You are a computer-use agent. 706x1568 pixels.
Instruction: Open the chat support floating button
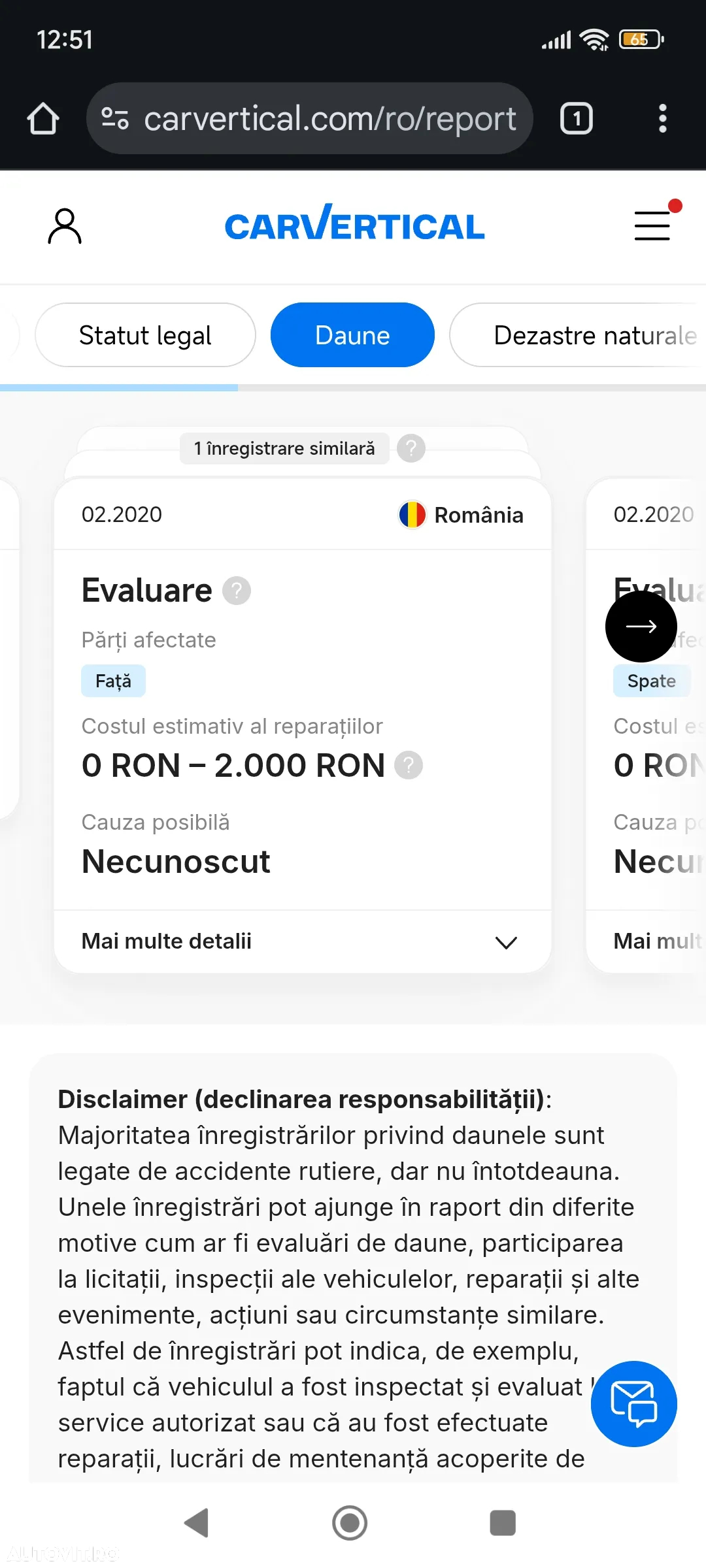coord(633,1403)
